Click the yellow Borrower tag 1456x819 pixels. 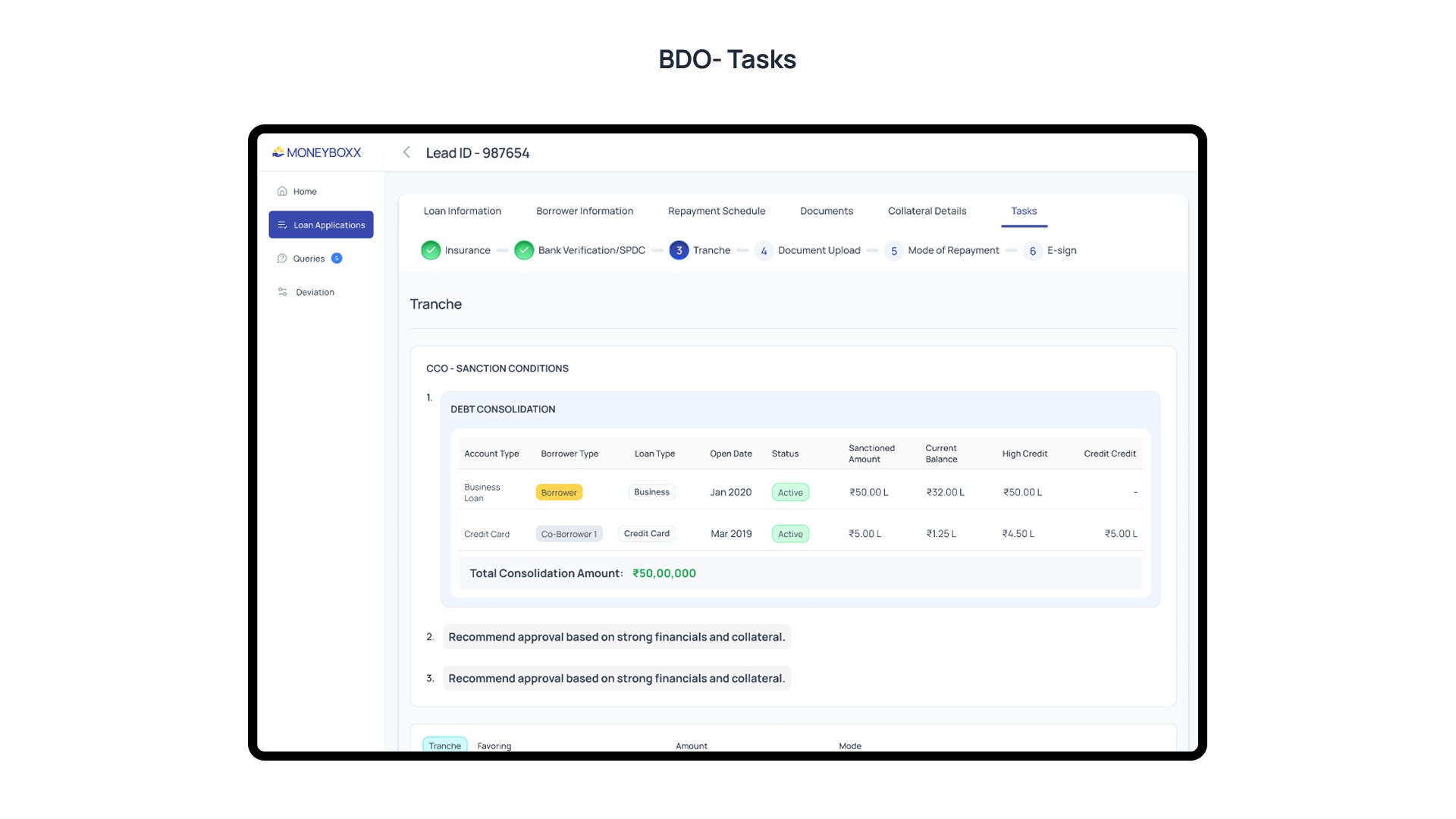(559, 493)
